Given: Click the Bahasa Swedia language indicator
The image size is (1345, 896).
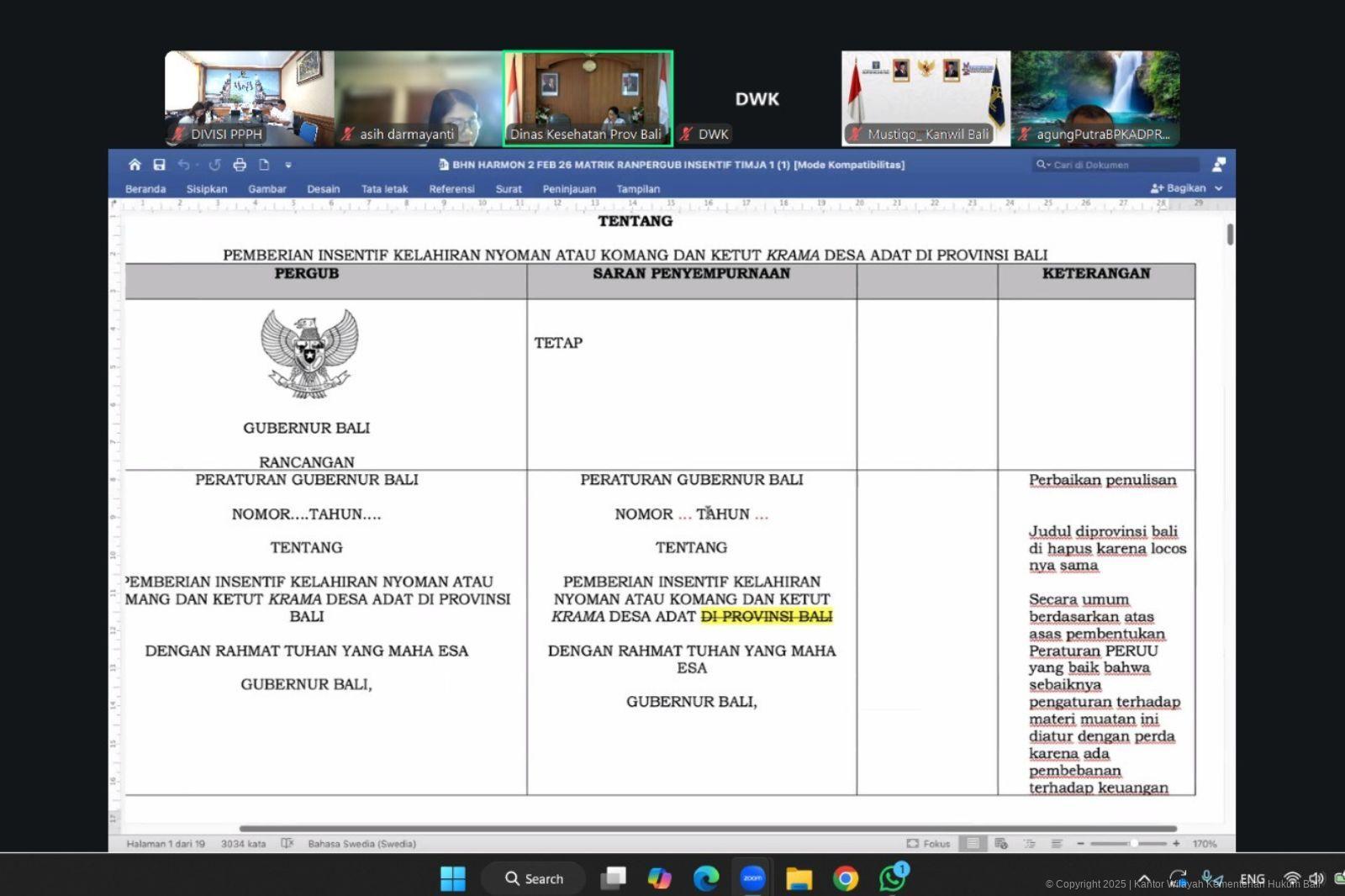Looking at the screenshot, I should click(x=361, y=843).
